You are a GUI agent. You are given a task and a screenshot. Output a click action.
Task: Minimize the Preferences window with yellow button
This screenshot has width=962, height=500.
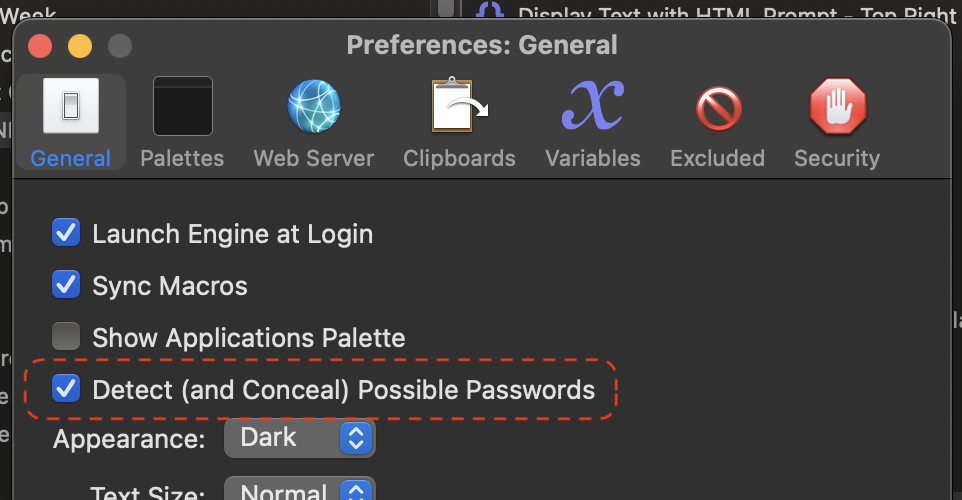click(x=80, y=46)
